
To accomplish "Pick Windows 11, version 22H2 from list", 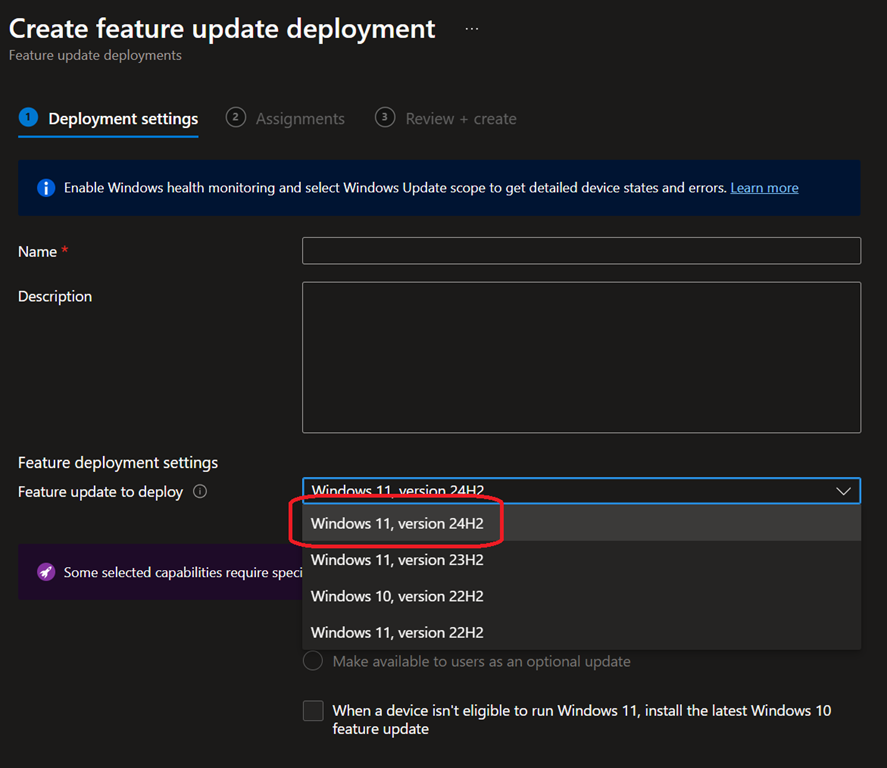I will pos(397,632).
